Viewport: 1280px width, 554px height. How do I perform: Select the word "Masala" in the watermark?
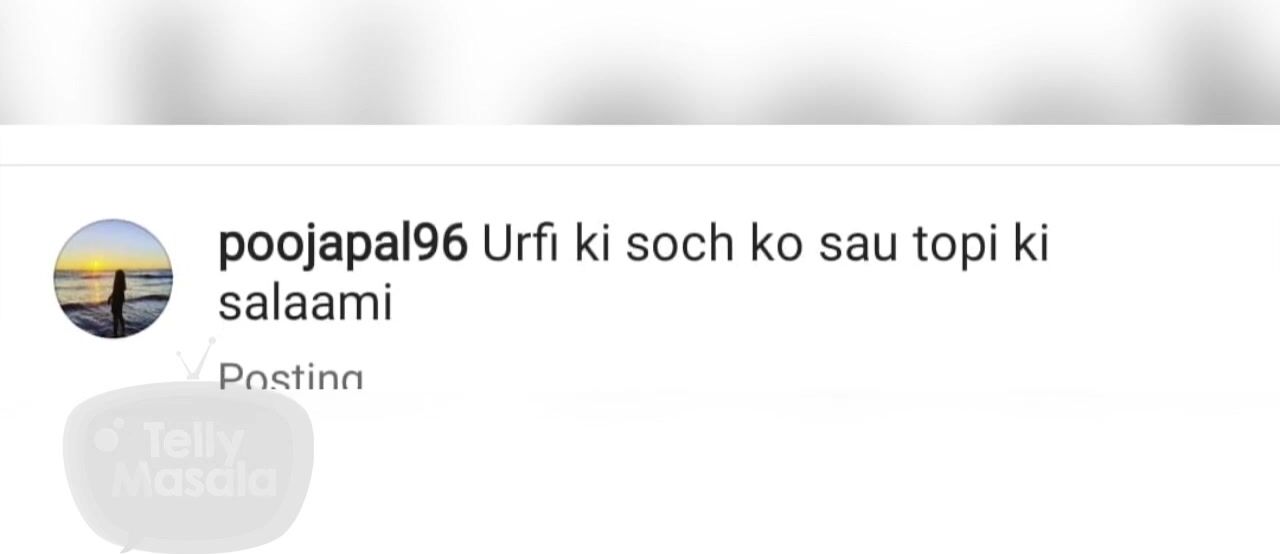(x=194, y=481)
